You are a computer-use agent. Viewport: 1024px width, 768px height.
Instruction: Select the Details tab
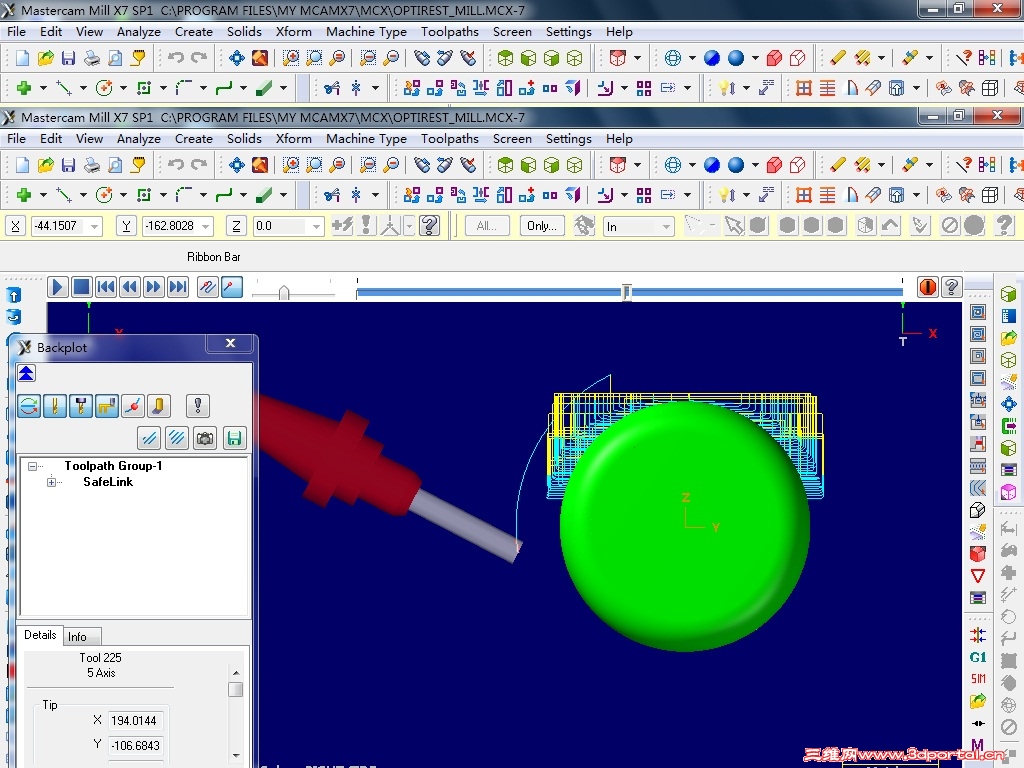(40, 635)
